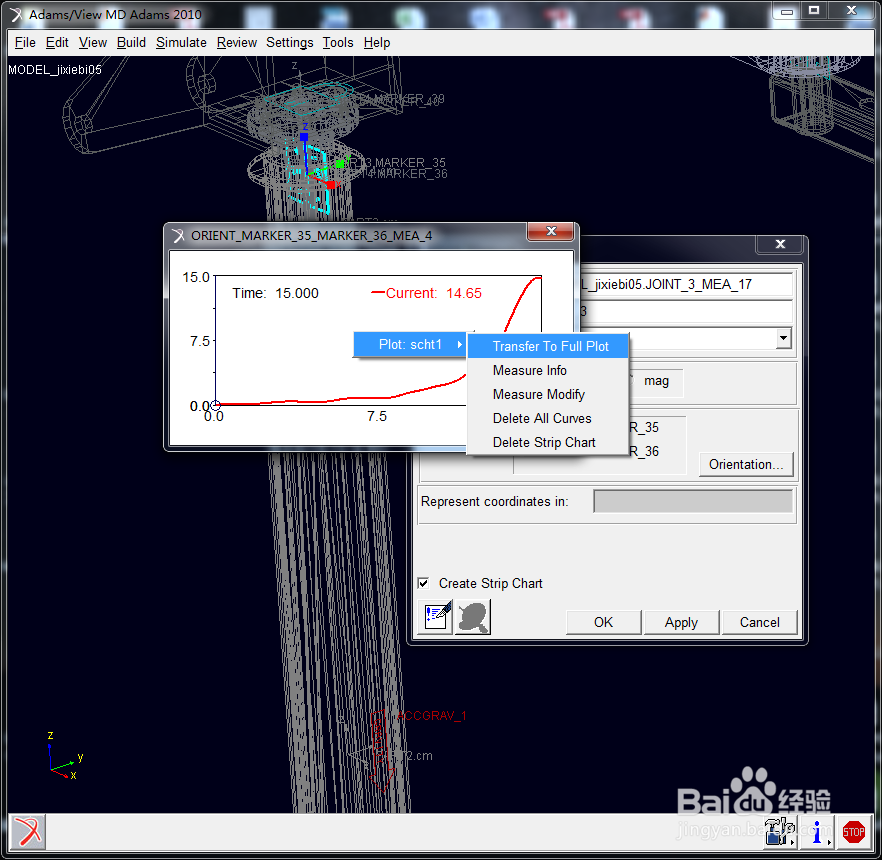
Task: Click the second input field in dialog
Action: pyautogui.click(x=686, y=311)
